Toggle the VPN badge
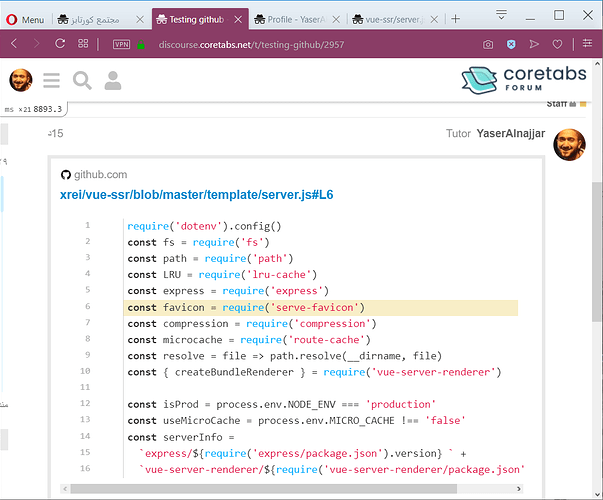Viewport: 603px width, 500px height. [122, 44]
